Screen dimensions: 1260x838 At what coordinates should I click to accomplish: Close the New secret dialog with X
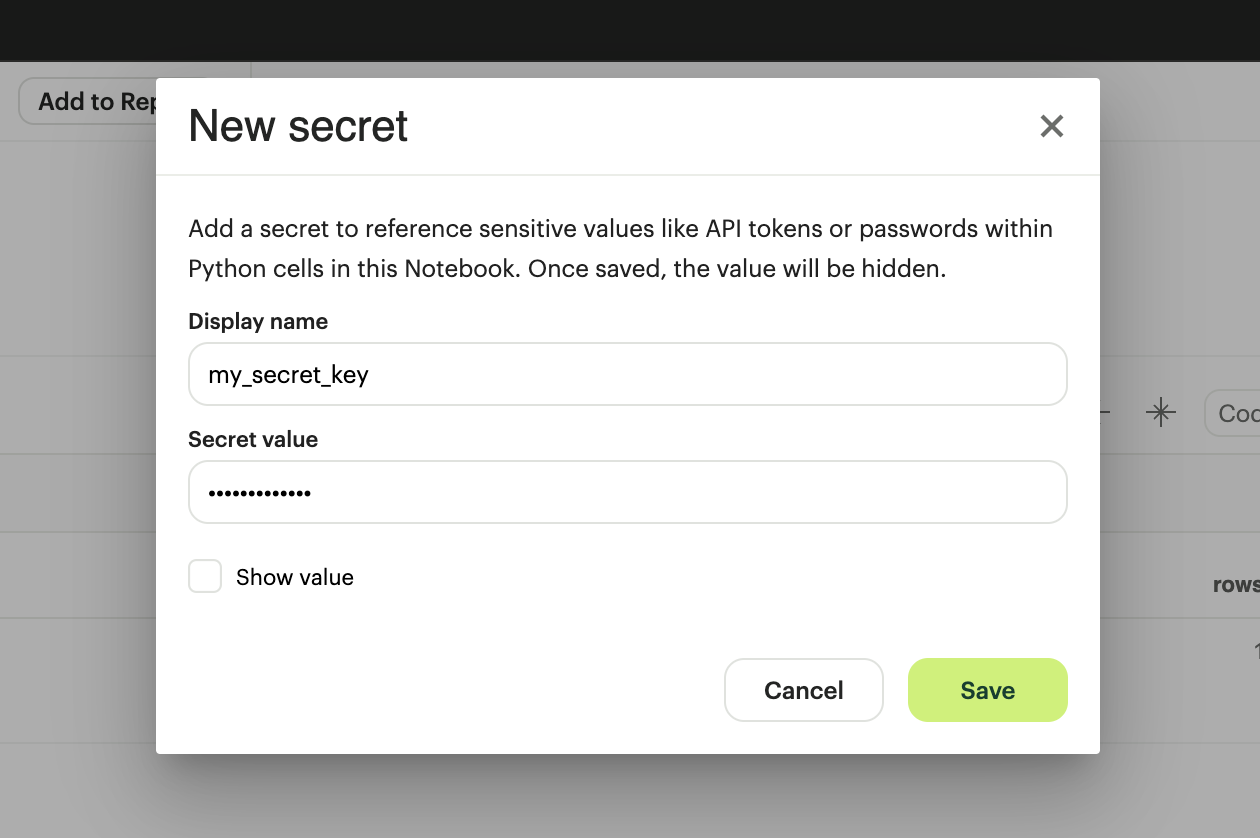click(1051, 126)
